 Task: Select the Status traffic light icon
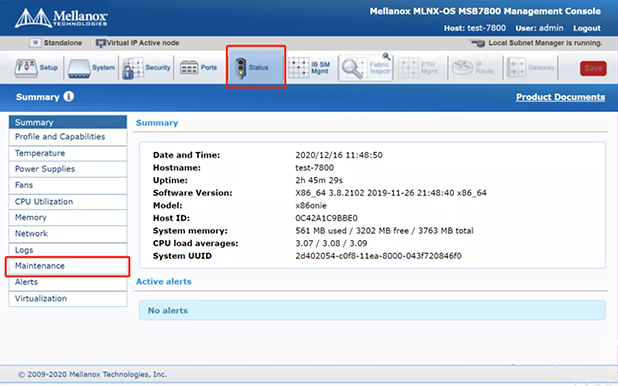coord(240,68)
